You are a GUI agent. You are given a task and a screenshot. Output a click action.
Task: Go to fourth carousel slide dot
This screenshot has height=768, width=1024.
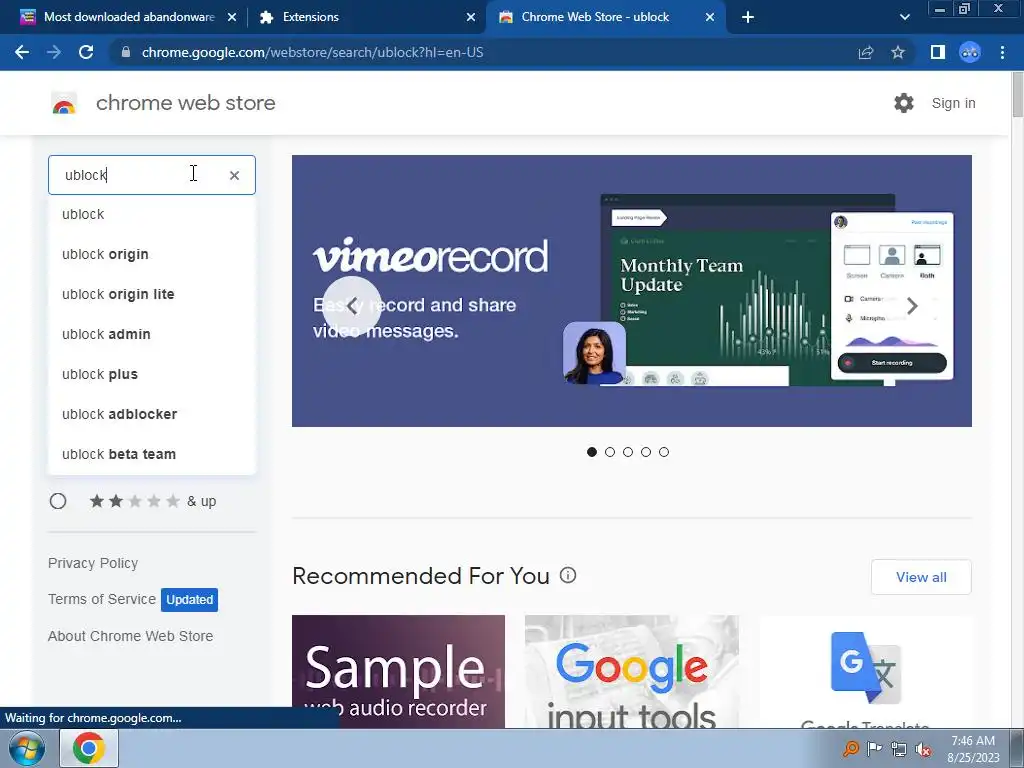(x=646, y=452)
